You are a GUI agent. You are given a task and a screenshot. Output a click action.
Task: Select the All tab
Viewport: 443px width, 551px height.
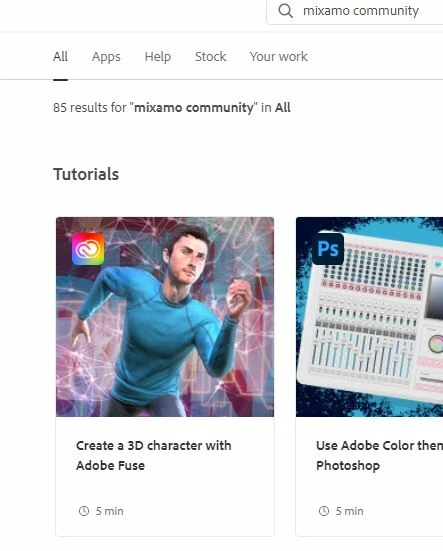[60, 57]
